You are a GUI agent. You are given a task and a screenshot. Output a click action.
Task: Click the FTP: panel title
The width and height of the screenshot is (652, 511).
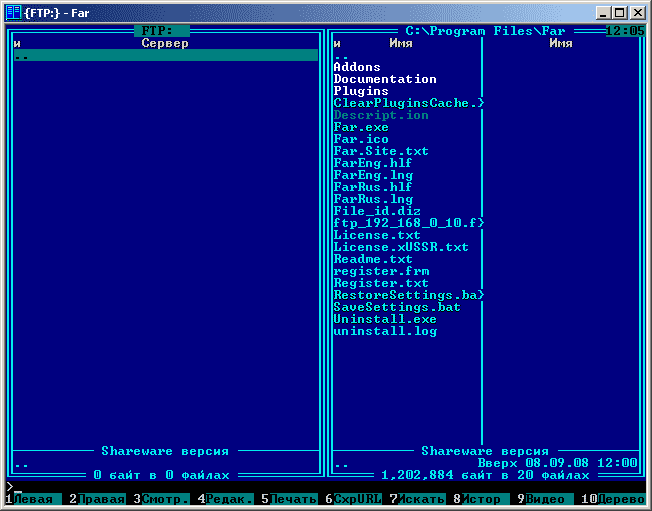[x=162, y=31]
